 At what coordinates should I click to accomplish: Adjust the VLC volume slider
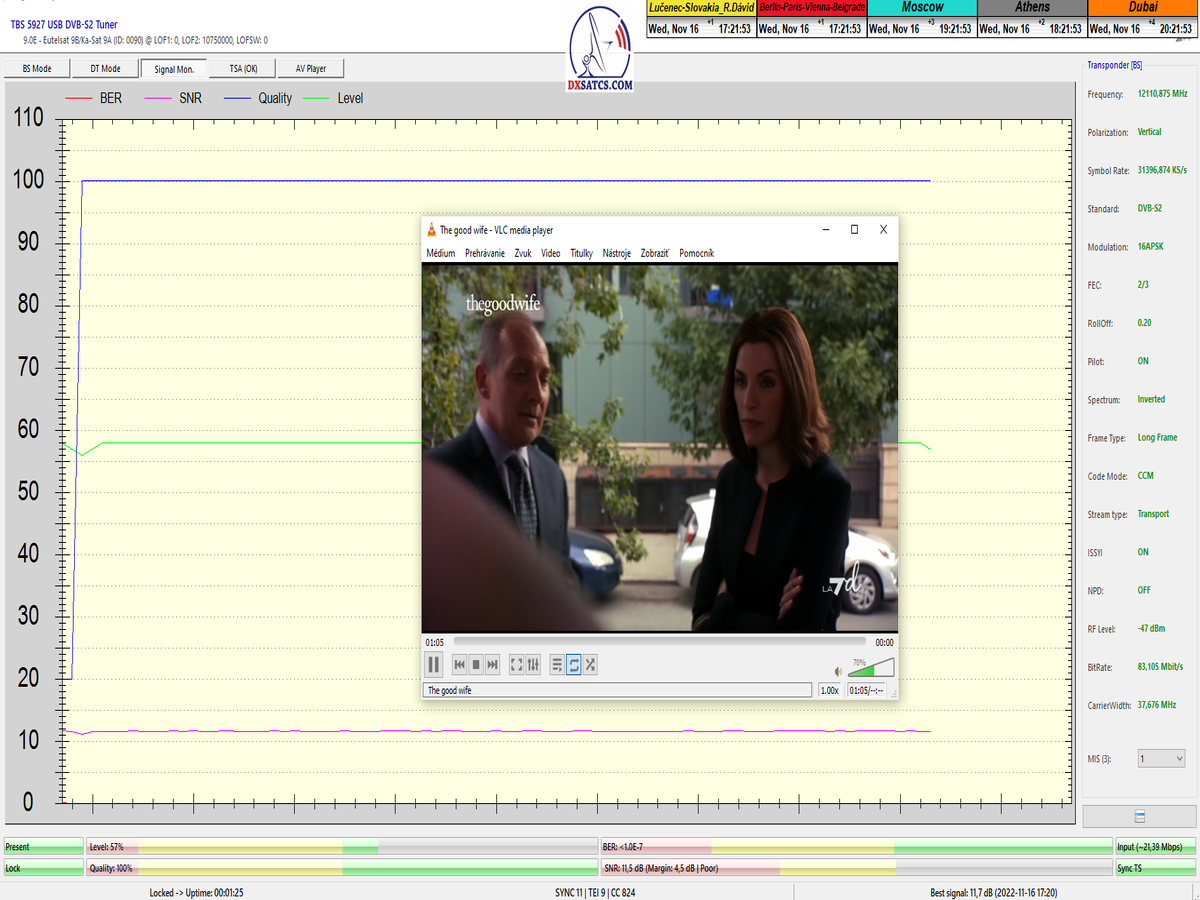point(871,669)
